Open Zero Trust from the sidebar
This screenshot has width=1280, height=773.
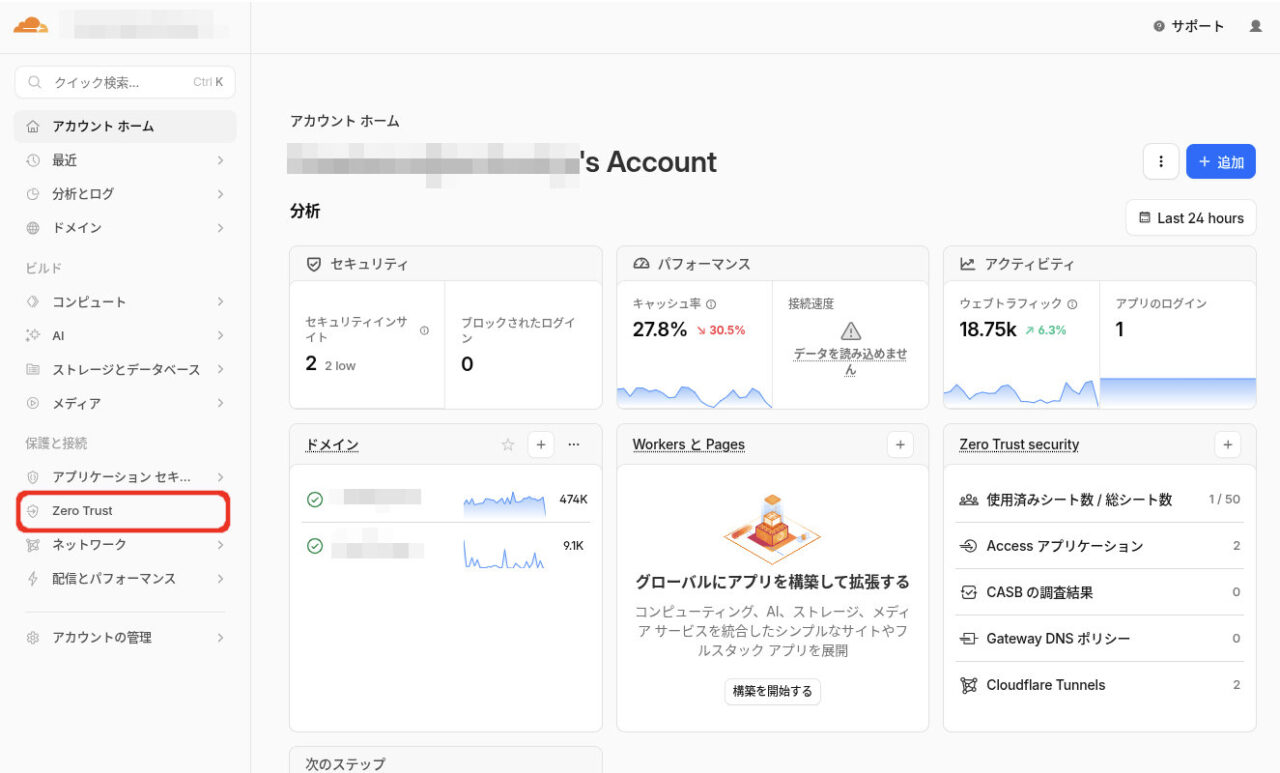click(x=125, y=511)
